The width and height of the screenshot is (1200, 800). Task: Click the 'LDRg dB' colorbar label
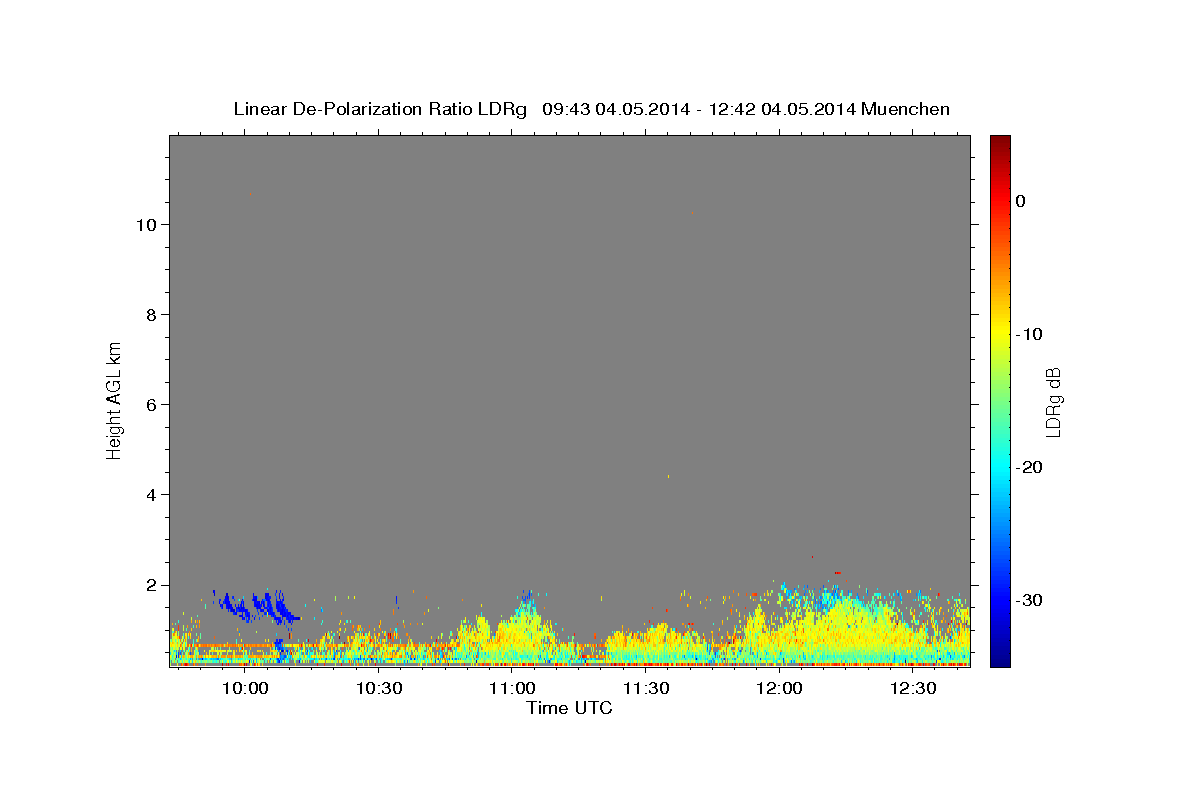click(1052, 402)
